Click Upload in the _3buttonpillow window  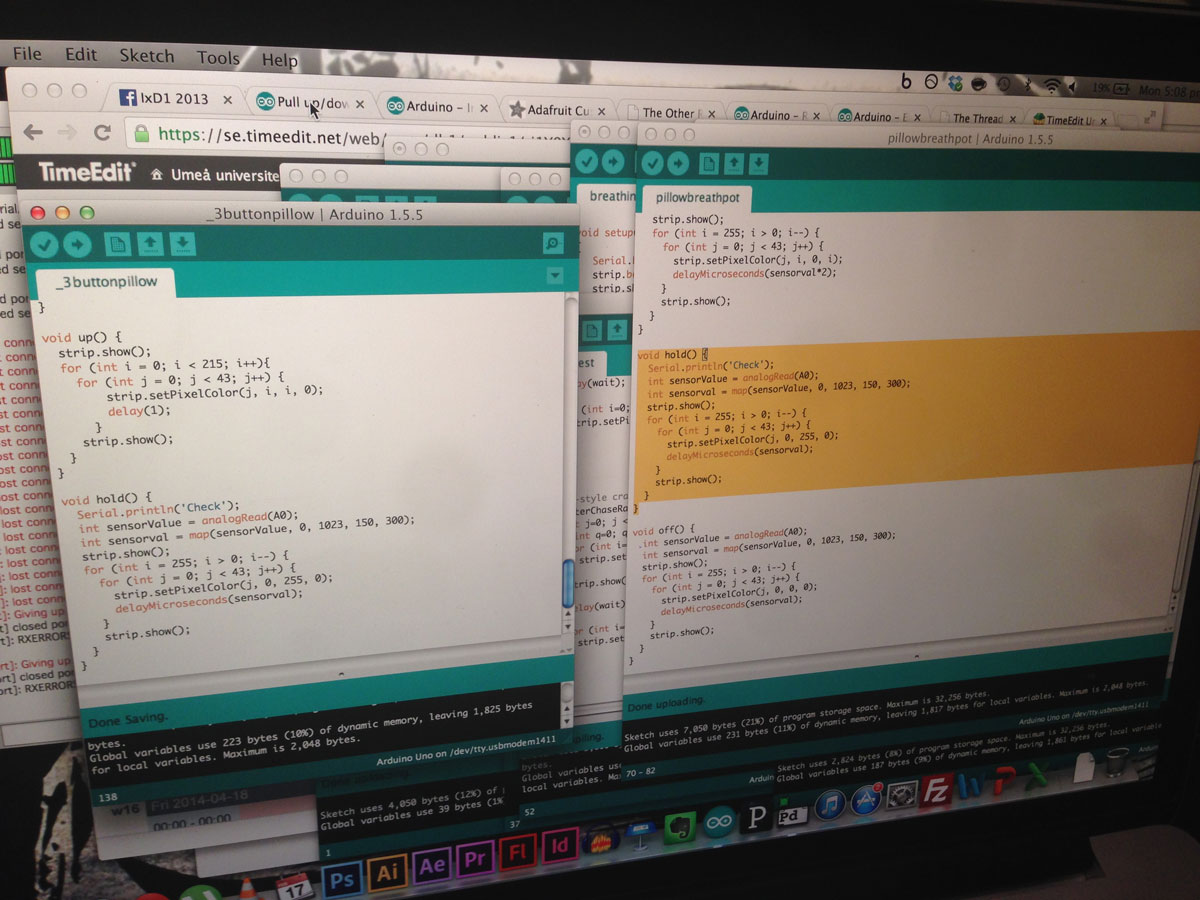click(x=77, y=243)
